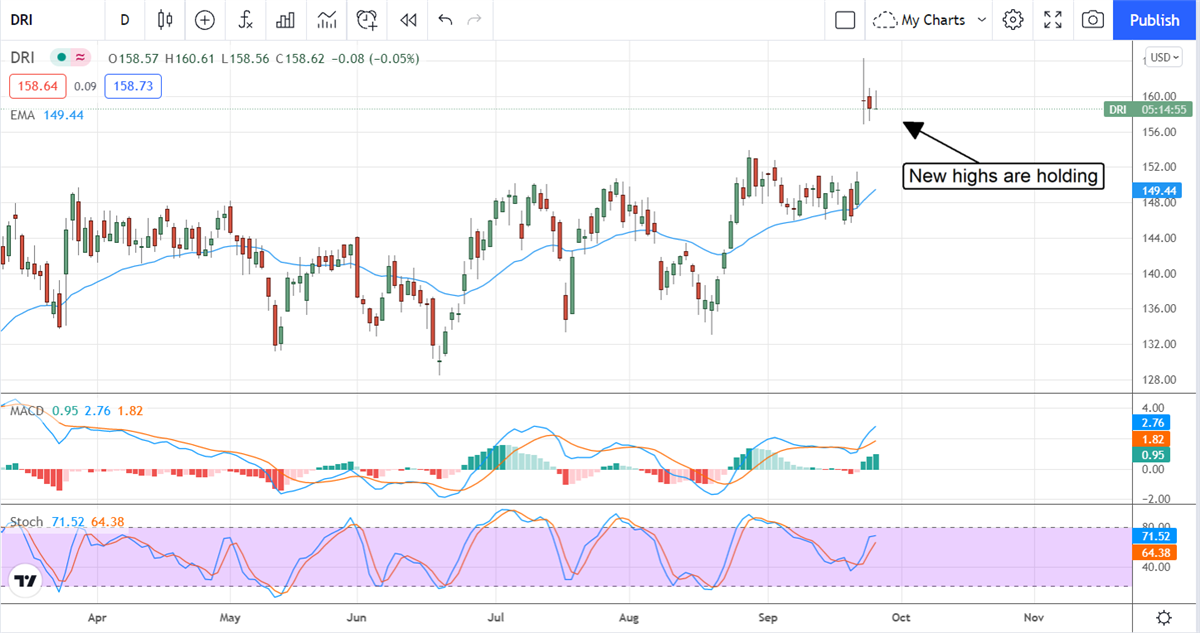Click the Oct label on time axis

900,618
